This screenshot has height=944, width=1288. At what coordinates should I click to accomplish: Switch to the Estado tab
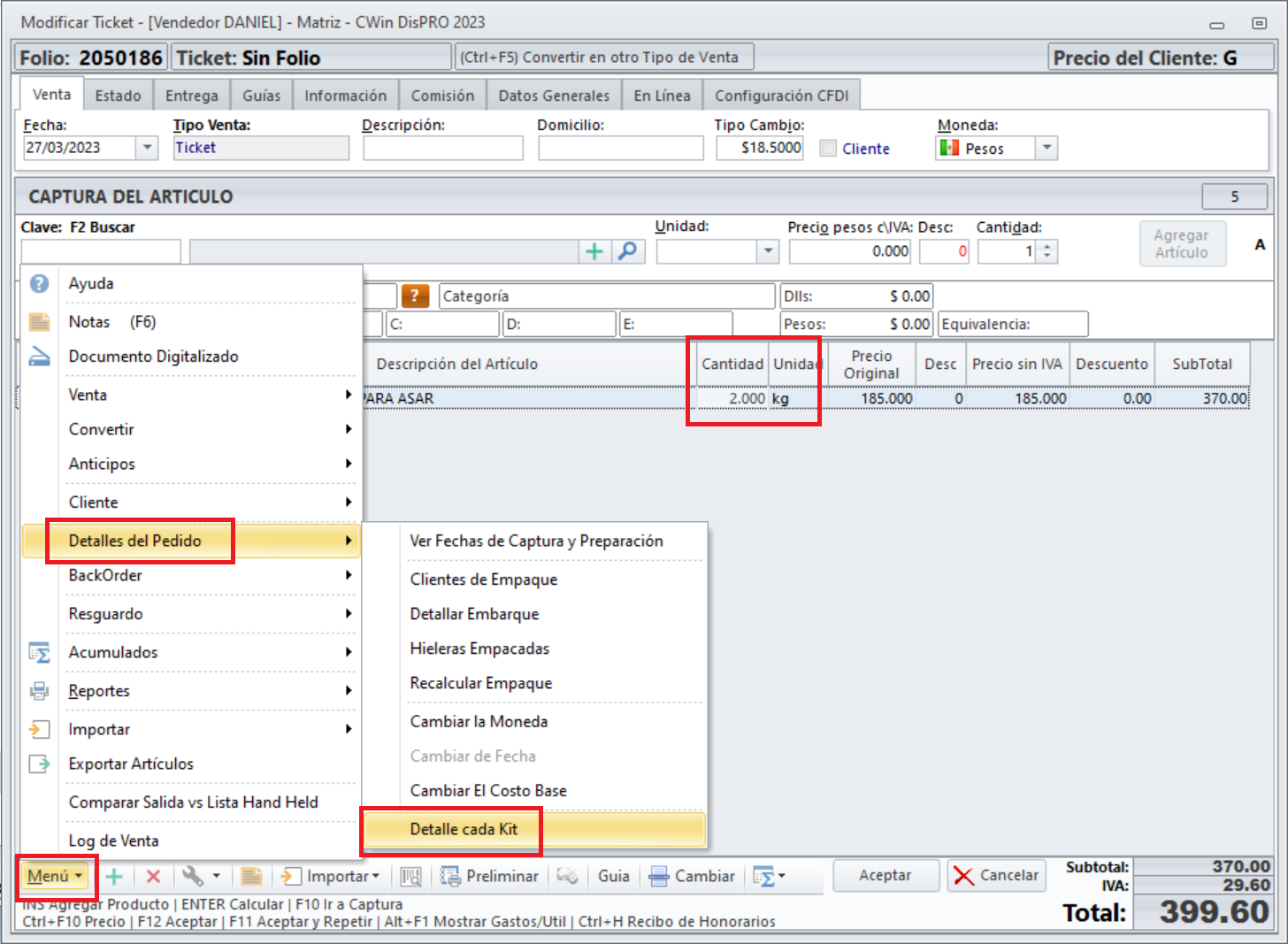click(x=118, y=95)
